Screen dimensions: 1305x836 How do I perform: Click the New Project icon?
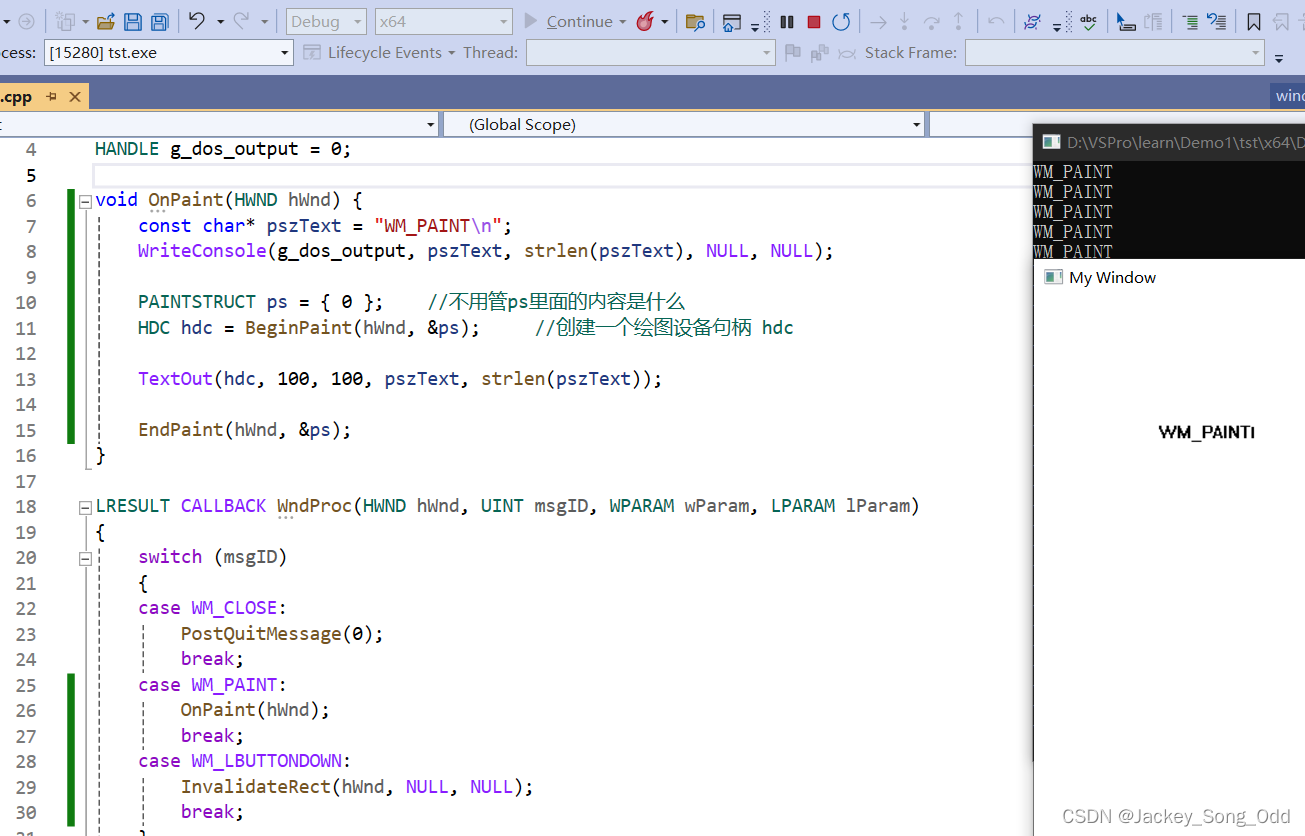(x=66, y=21)
